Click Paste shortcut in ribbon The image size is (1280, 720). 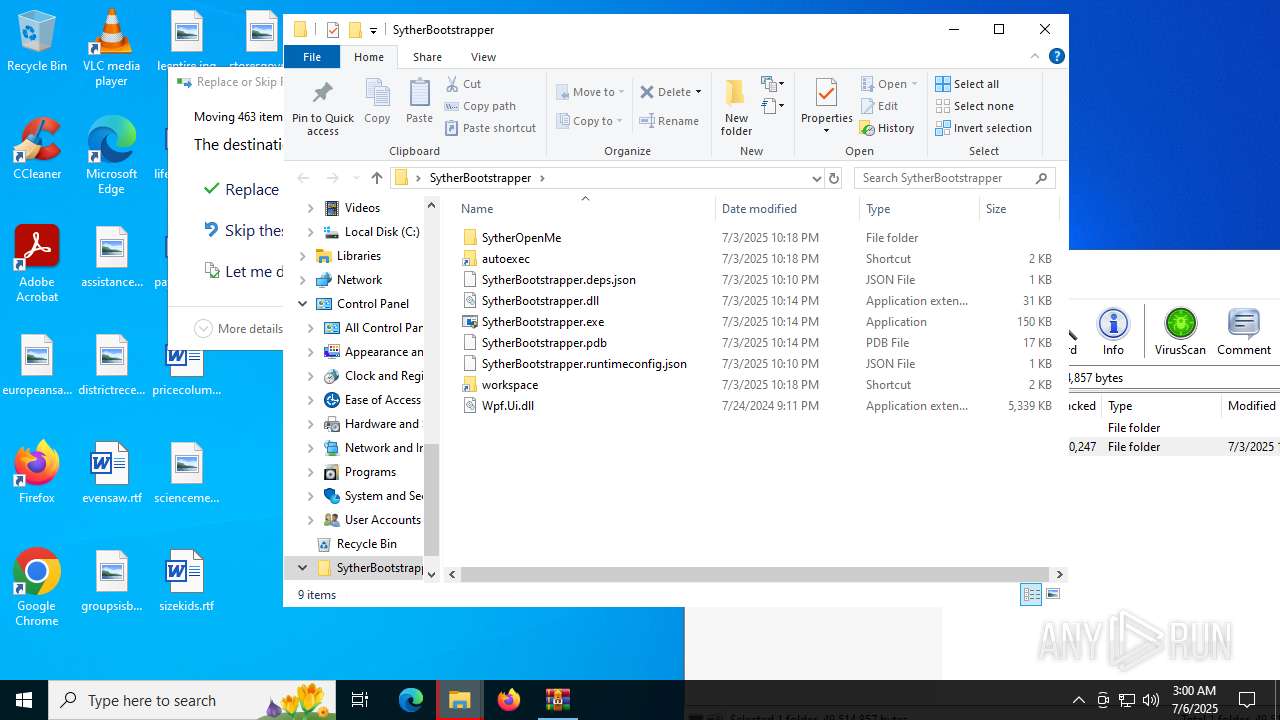(x=490, y=128)
